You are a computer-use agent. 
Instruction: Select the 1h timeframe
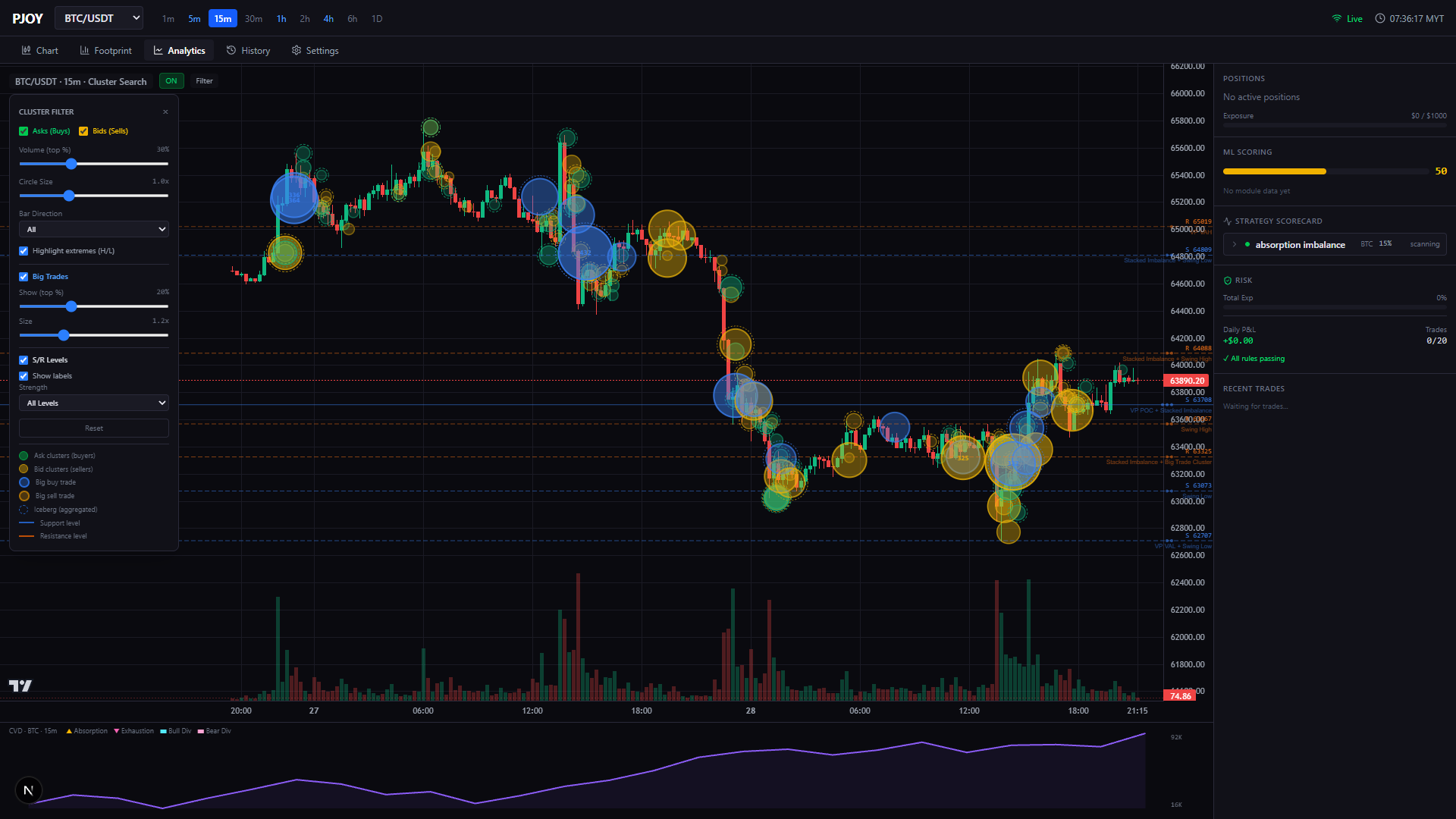point(281,18)
